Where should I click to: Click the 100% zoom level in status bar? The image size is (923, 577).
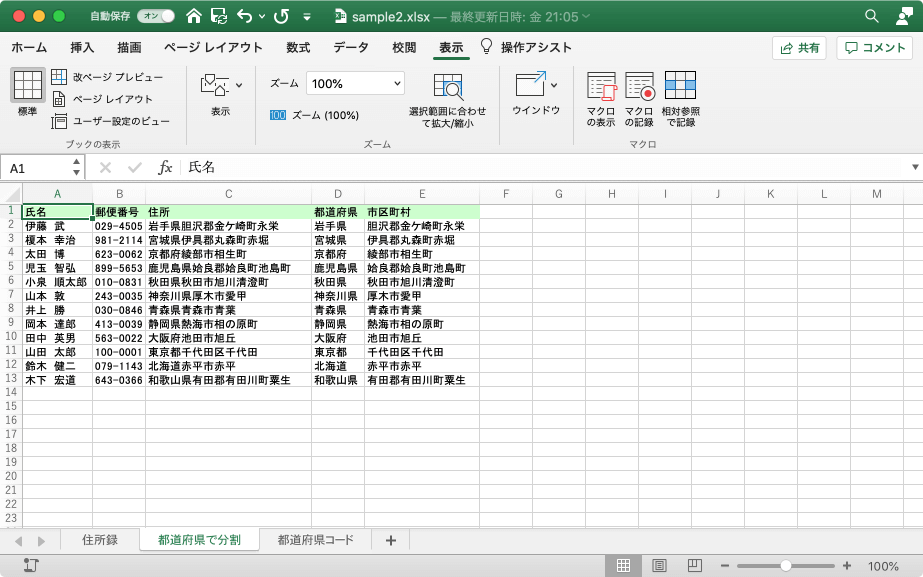(x=883, y=566)
